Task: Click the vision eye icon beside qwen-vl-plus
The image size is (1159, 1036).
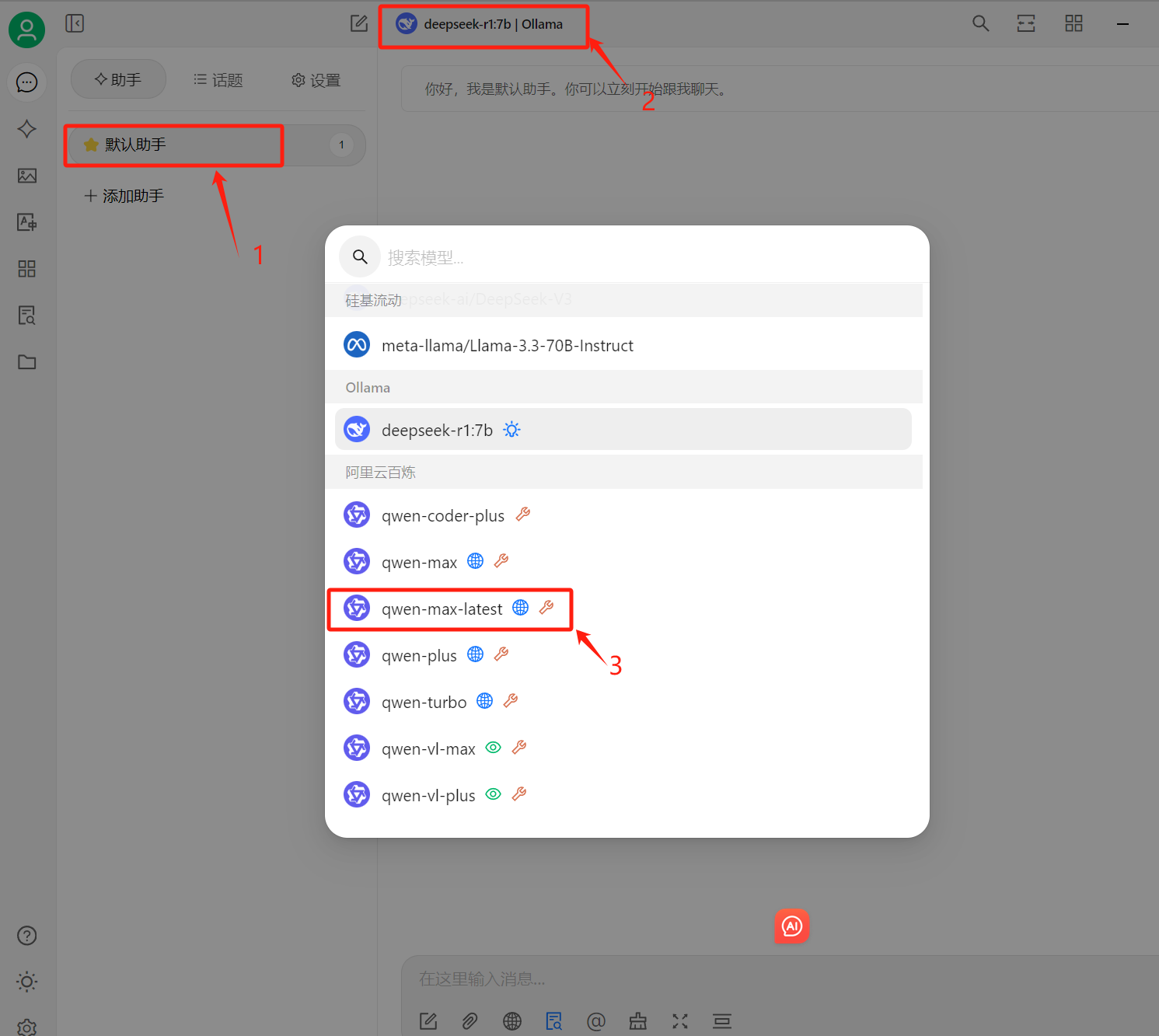Action: 494,794
